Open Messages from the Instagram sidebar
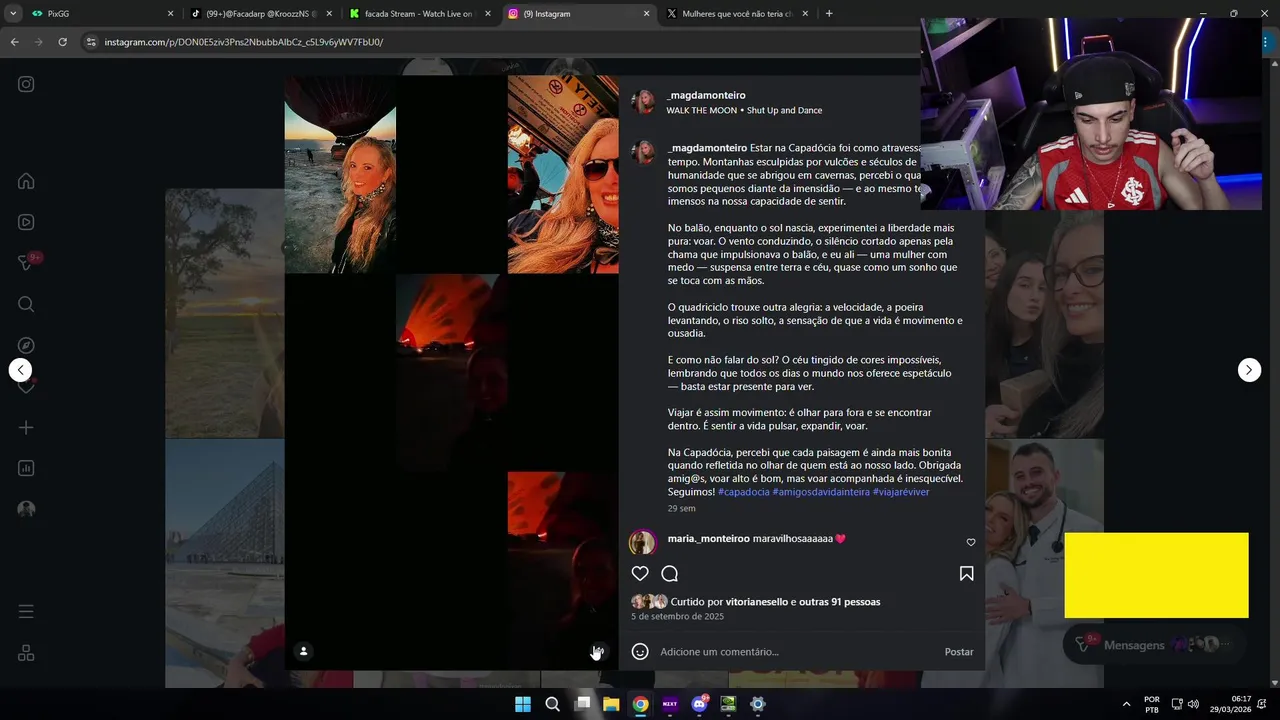Screen dimensions: 1280x720 point(27,263)
